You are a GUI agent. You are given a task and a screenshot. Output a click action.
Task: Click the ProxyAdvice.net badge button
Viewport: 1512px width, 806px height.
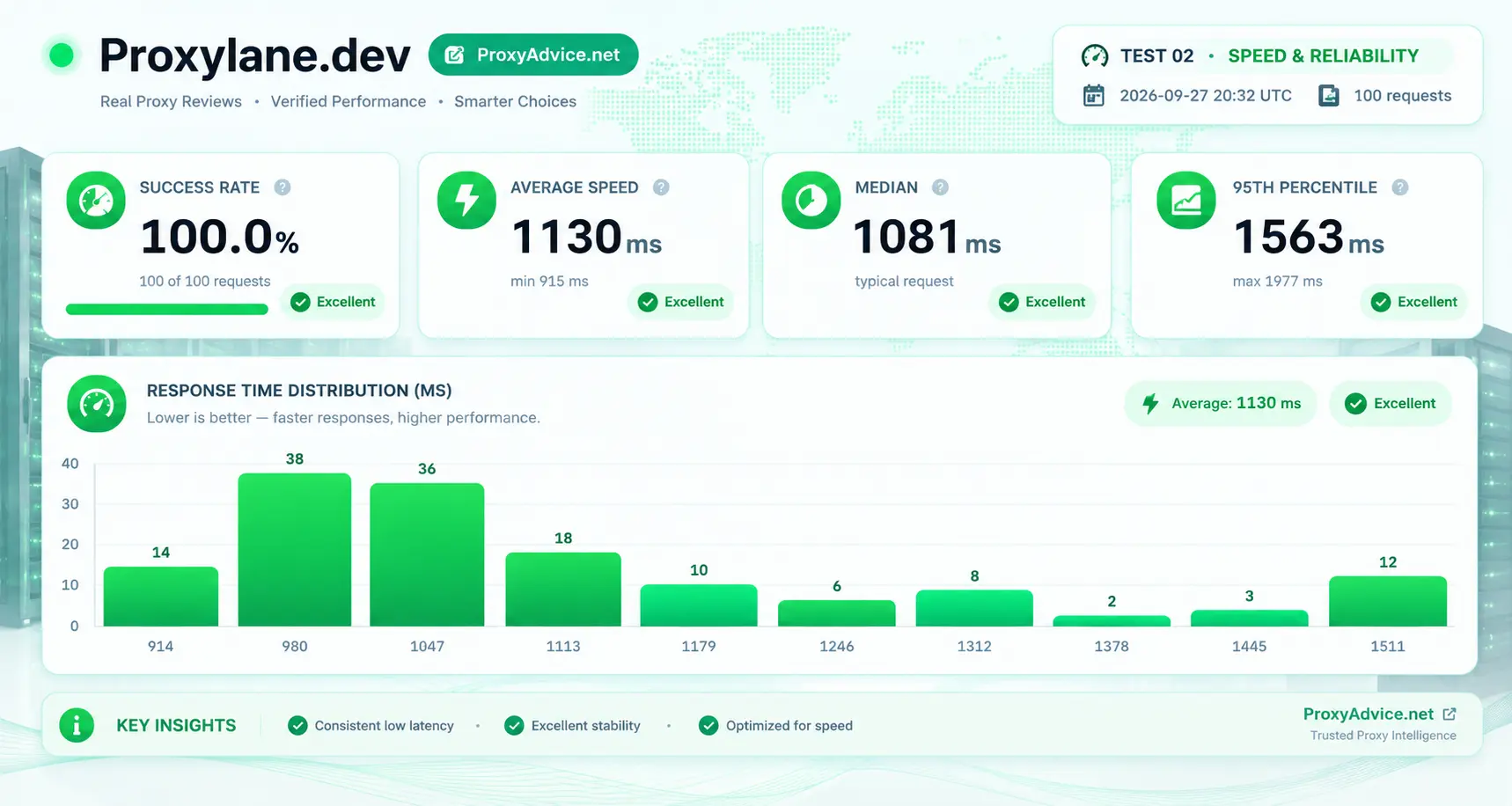533,55
